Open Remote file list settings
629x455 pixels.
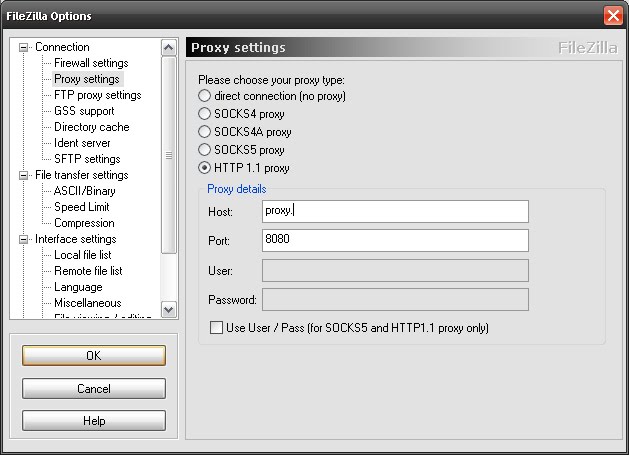pos(88,271)
